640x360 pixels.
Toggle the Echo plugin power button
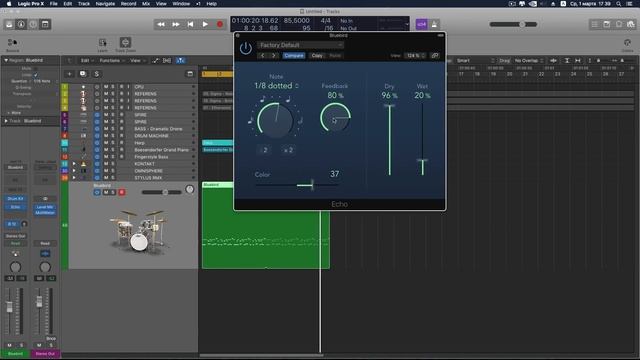246,48
